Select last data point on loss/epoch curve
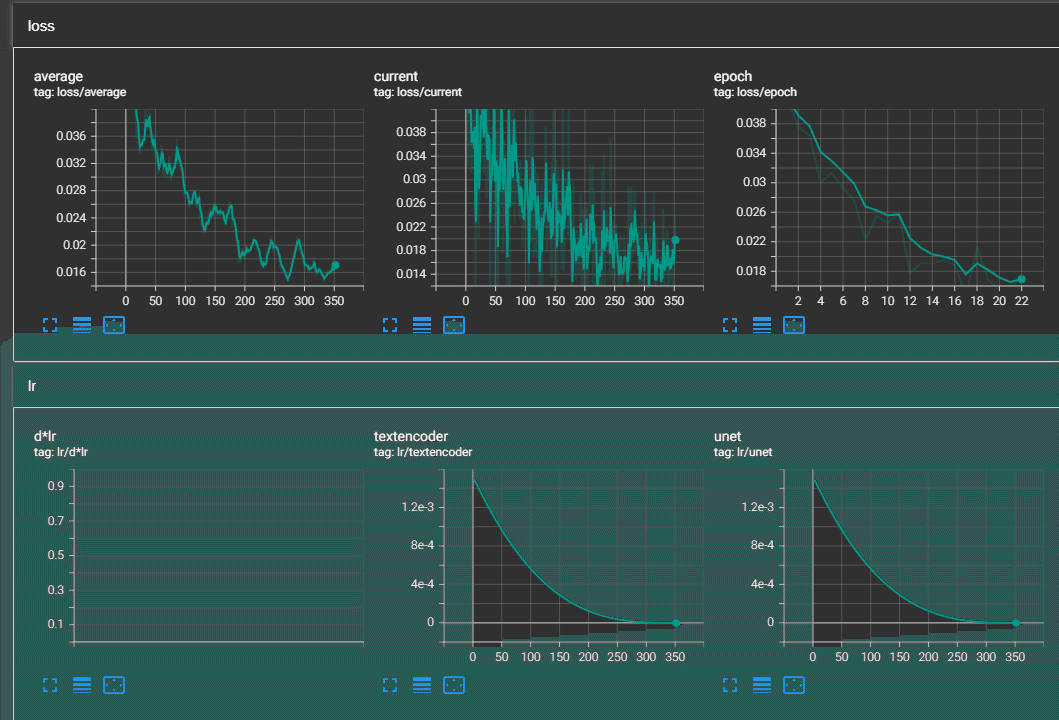 pos(1021,279)
